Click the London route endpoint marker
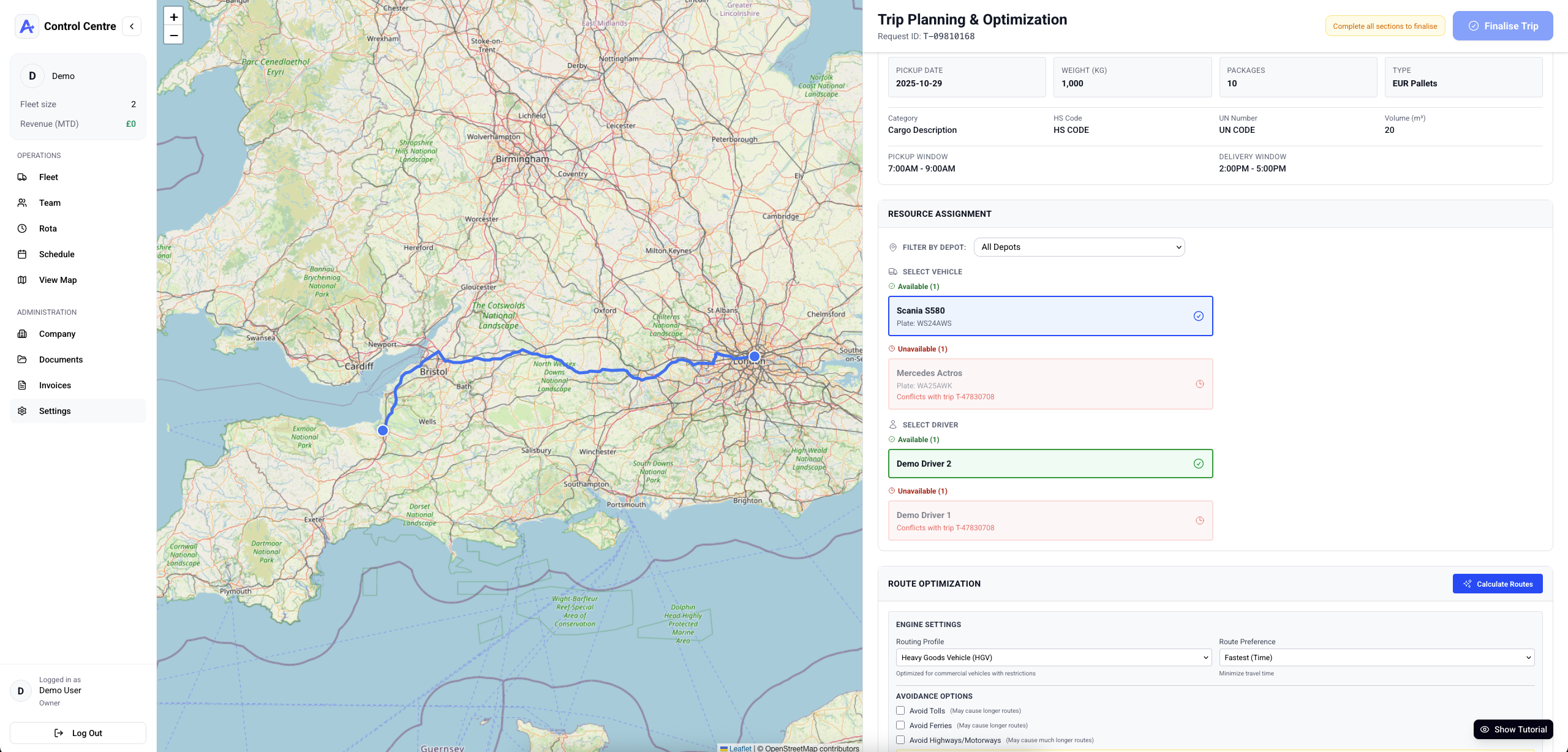The image size is (1568, 752). click(x=755, y=356)
